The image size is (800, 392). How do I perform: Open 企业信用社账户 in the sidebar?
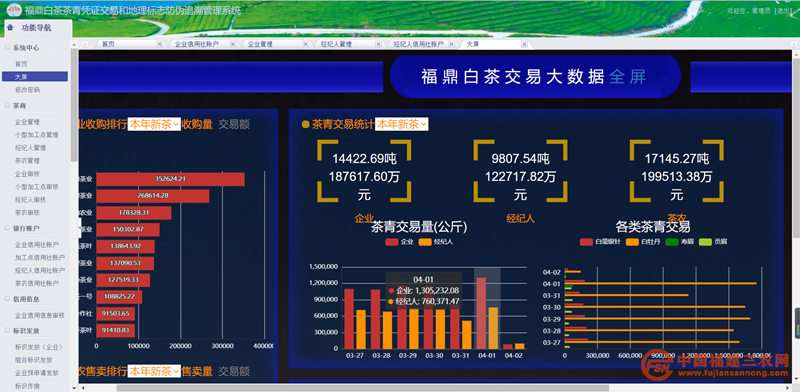click(x=37, y=244)
